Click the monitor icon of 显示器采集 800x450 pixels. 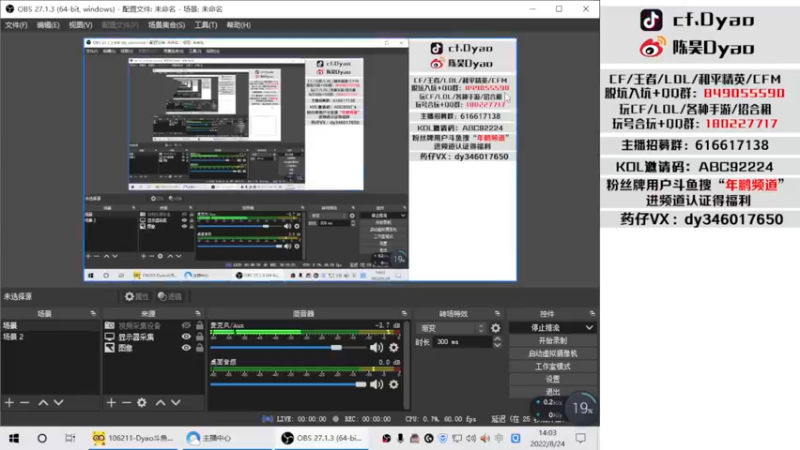click(110, 337)
